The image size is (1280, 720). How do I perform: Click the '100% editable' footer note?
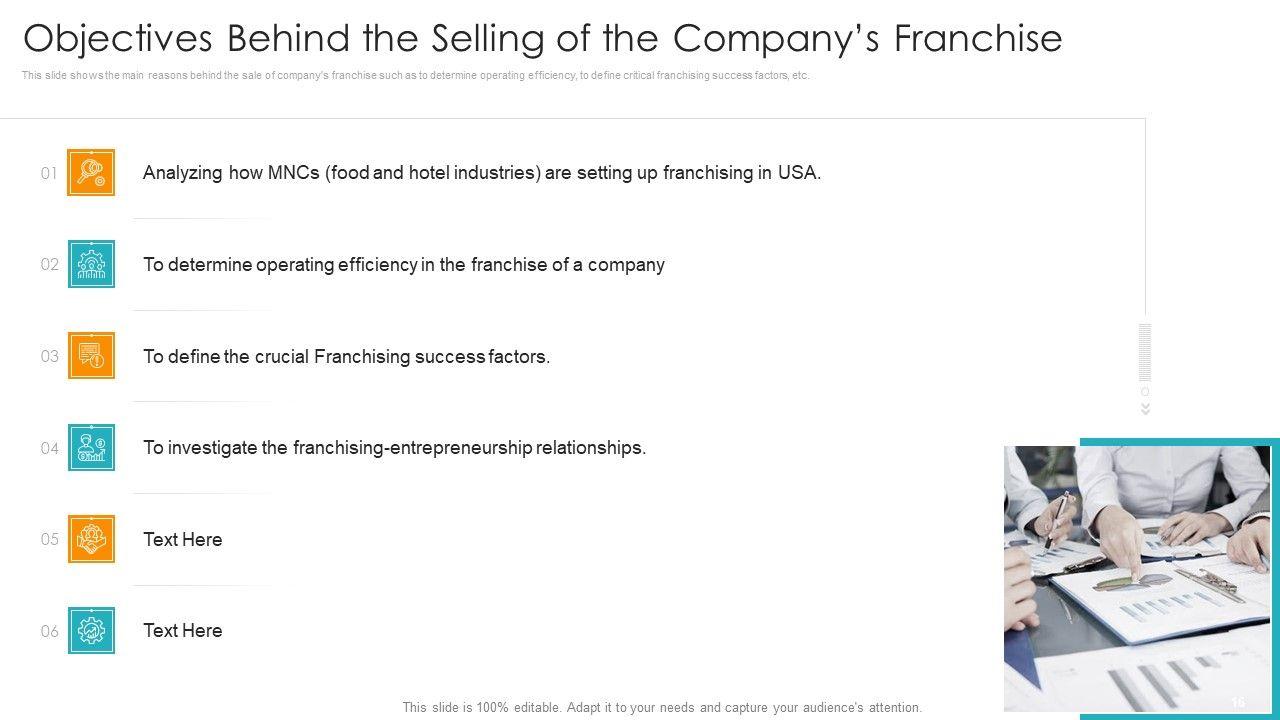[662, 707]
